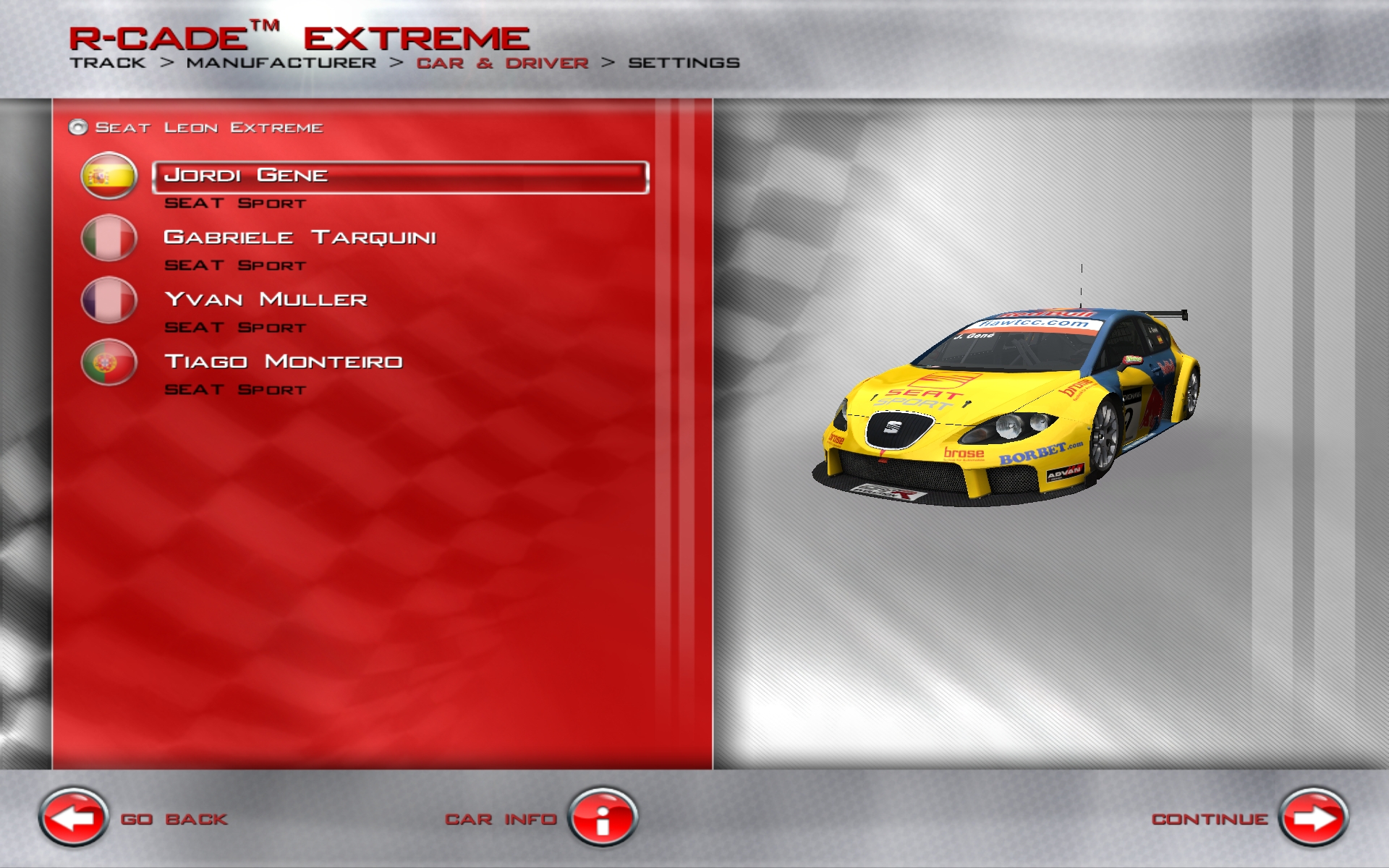Click the Italian flag icon
1389x868 pixels.
[x=109, y=238]
